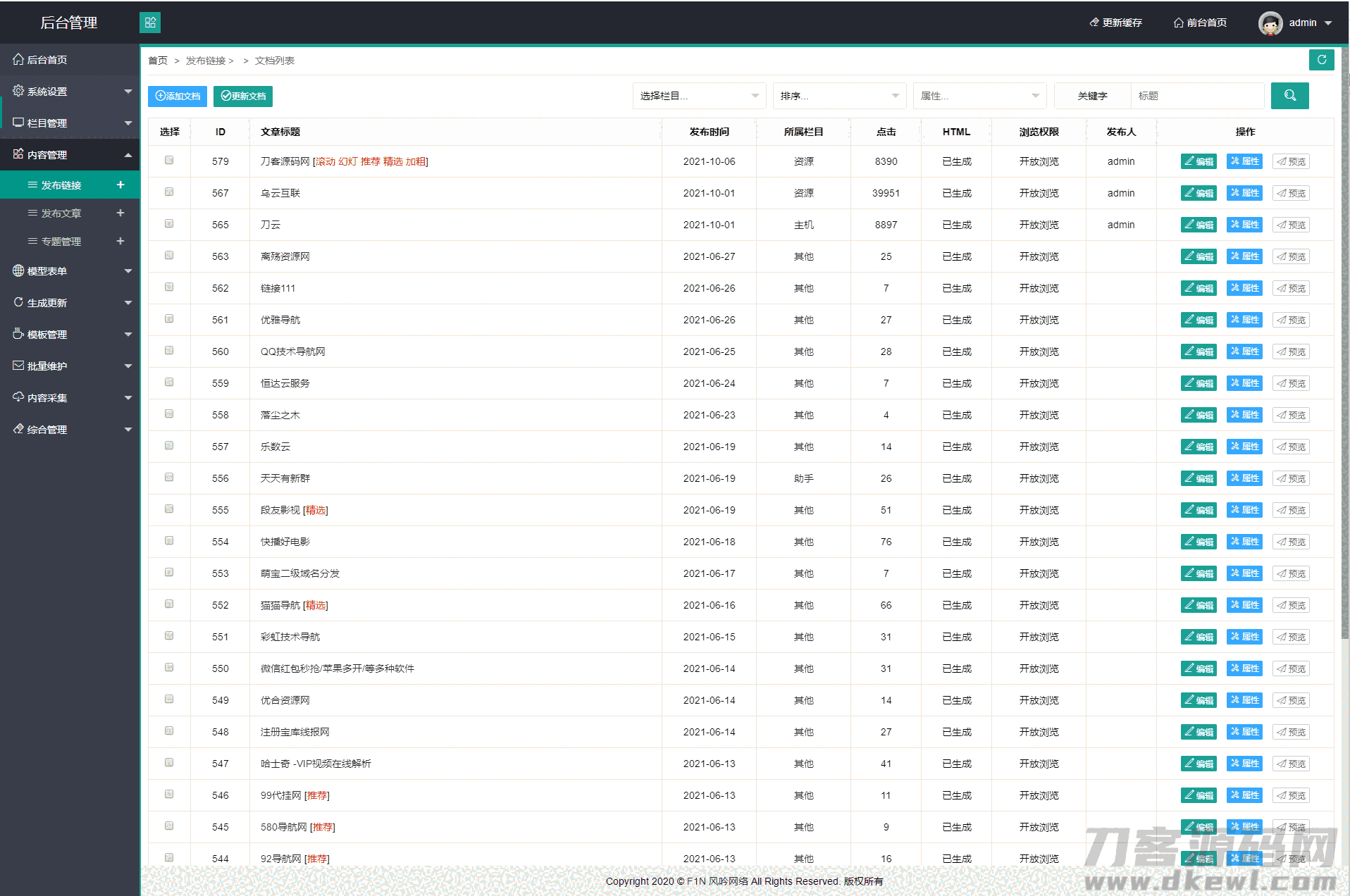Screen dimensions: 1350x896
Task: Click the 标题 keyword input field
Action: (1196, 96)
